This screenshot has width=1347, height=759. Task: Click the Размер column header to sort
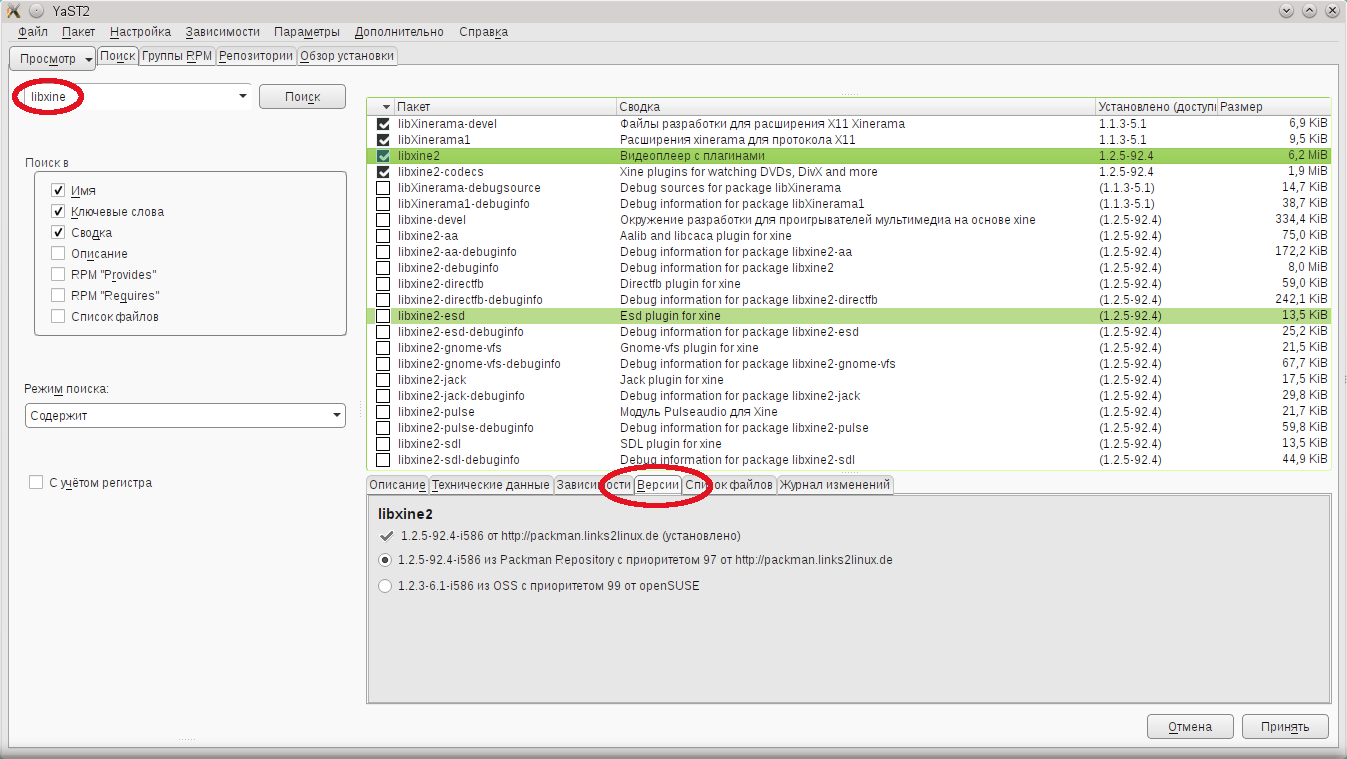tap(1272, 107)
